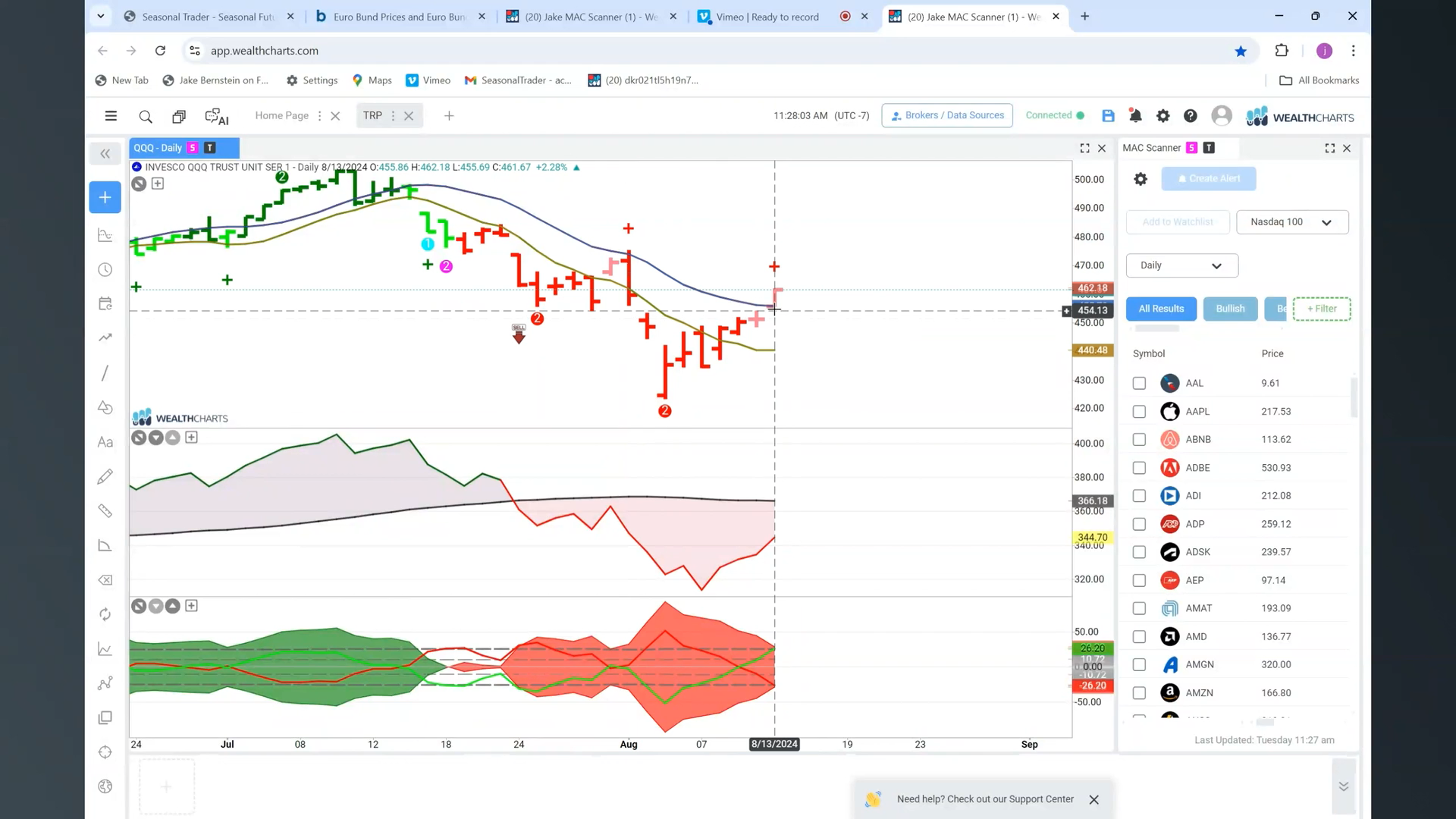Open the help question mark icon

coord(1190,115)
